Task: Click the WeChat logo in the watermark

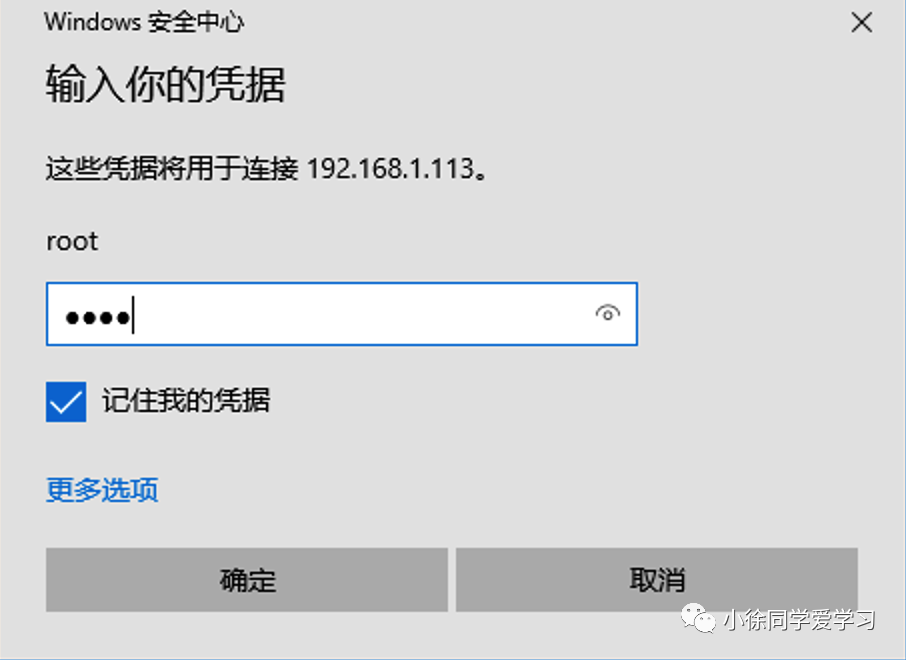Action: click(698, 618)
